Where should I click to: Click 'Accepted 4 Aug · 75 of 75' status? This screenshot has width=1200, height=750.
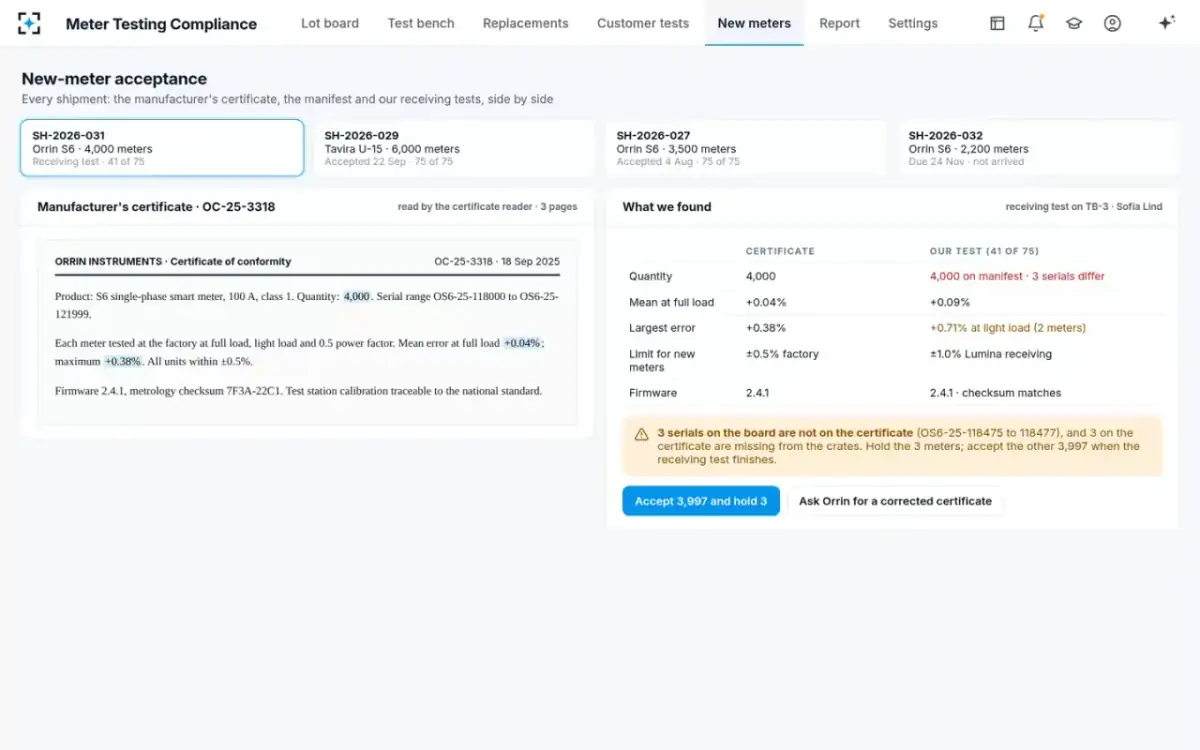(678, 161)
